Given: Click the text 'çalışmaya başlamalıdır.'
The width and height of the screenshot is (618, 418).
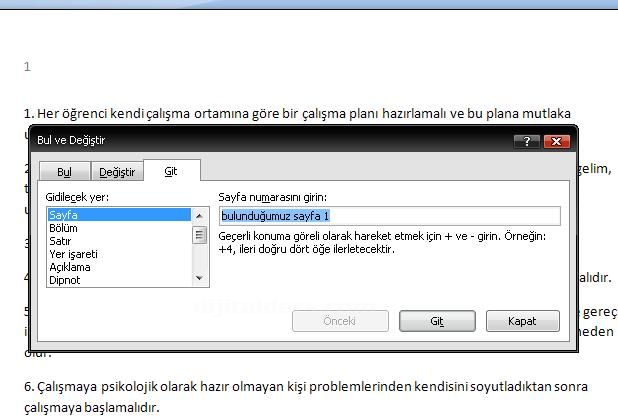Looking at the screenshot, I should pos(92,407).
